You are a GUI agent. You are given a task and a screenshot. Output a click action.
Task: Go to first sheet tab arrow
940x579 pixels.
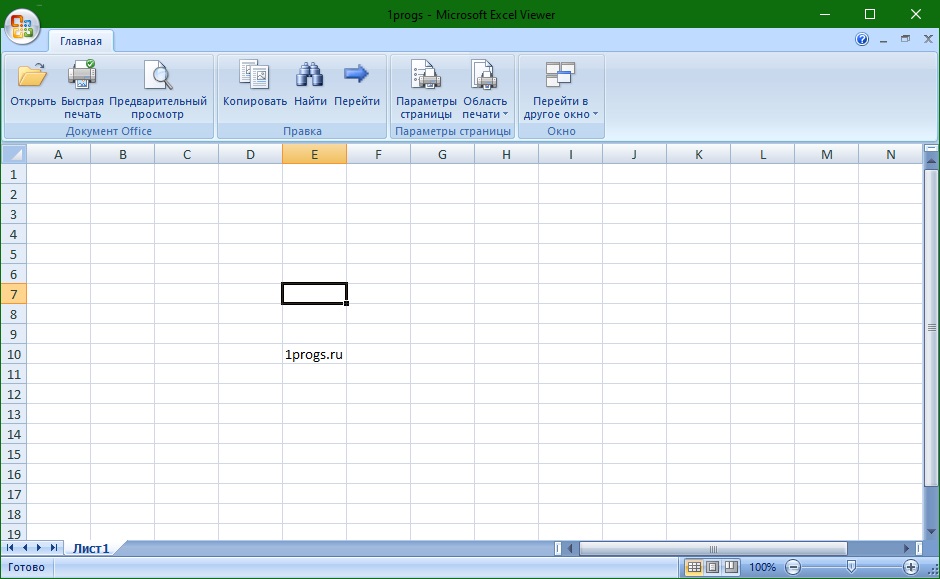[x=10, y=548]
